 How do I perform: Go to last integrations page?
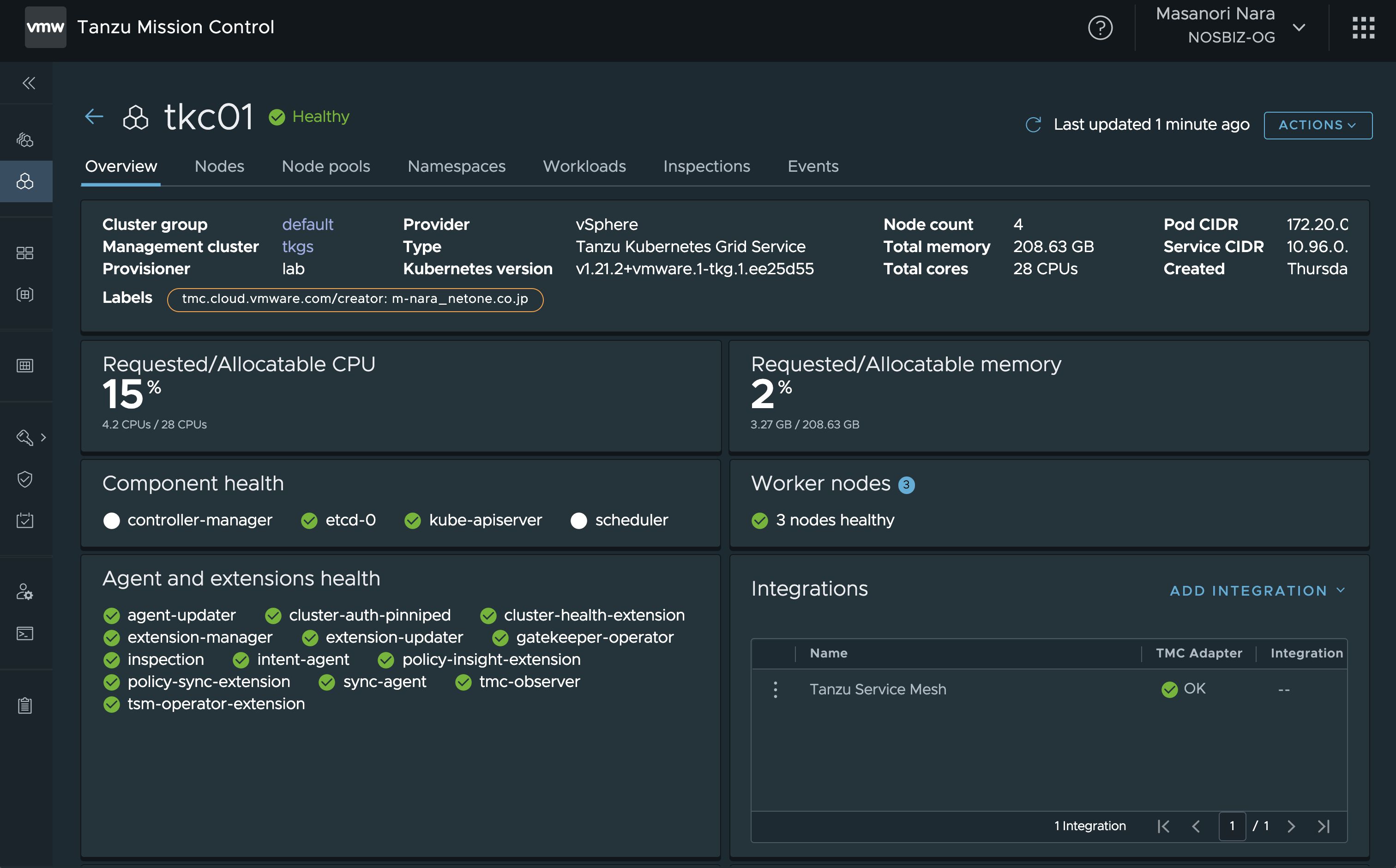tap(1324, 826)
